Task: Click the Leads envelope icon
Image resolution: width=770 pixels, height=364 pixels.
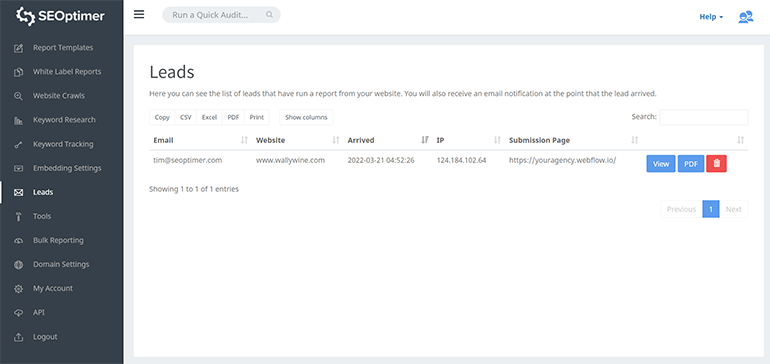Action: coord(18,193)
